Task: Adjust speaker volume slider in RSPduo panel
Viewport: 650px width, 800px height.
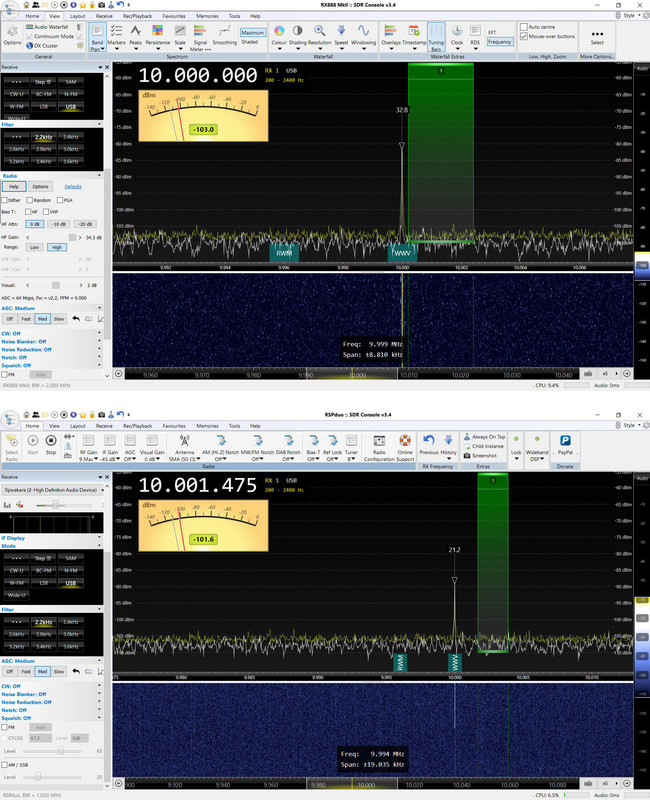Action: point(54,505)
